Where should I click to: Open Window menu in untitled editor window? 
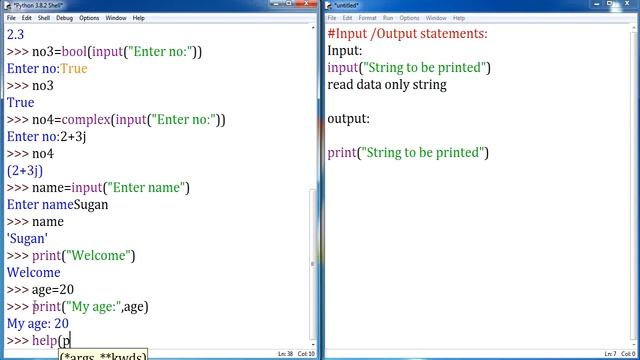pyautogui.click(x=436, y=18)
